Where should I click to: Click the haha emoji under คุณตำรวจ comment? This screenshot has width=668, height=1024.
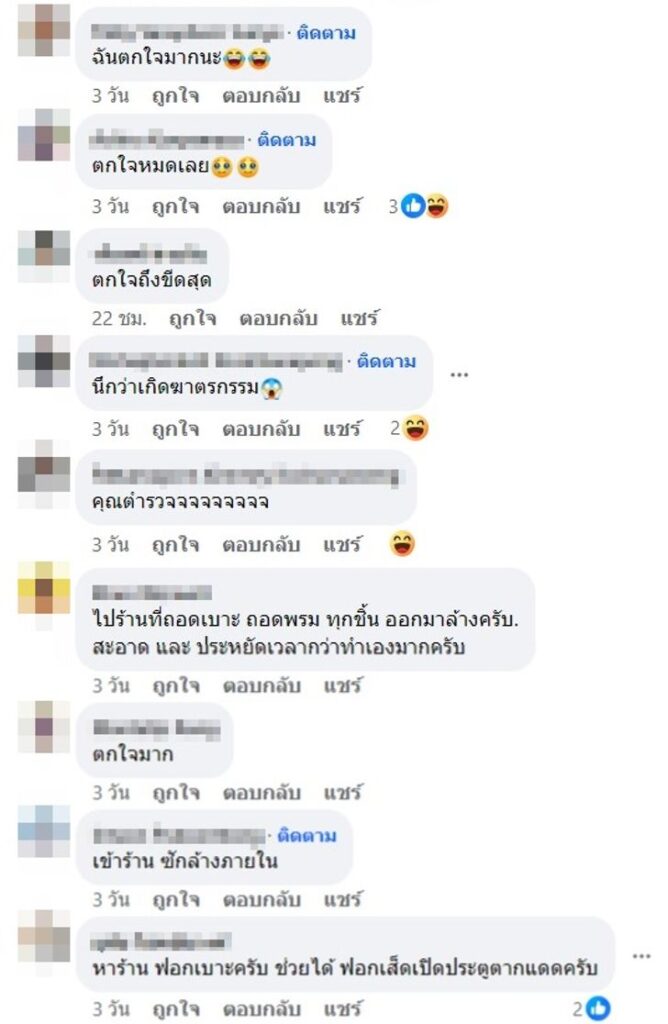click(402, 544)
